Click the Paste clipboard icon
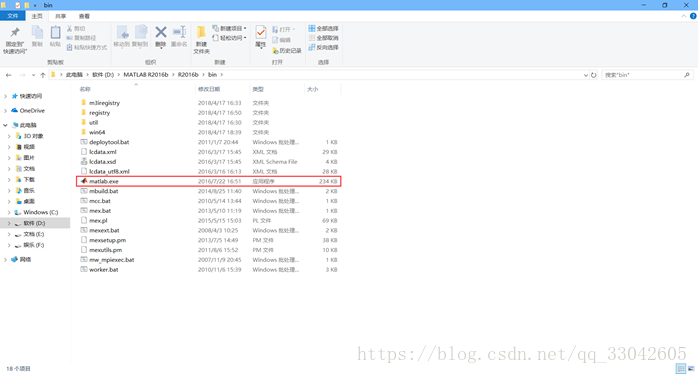Screen dimensions: 698x374 (x=55, y=33)
